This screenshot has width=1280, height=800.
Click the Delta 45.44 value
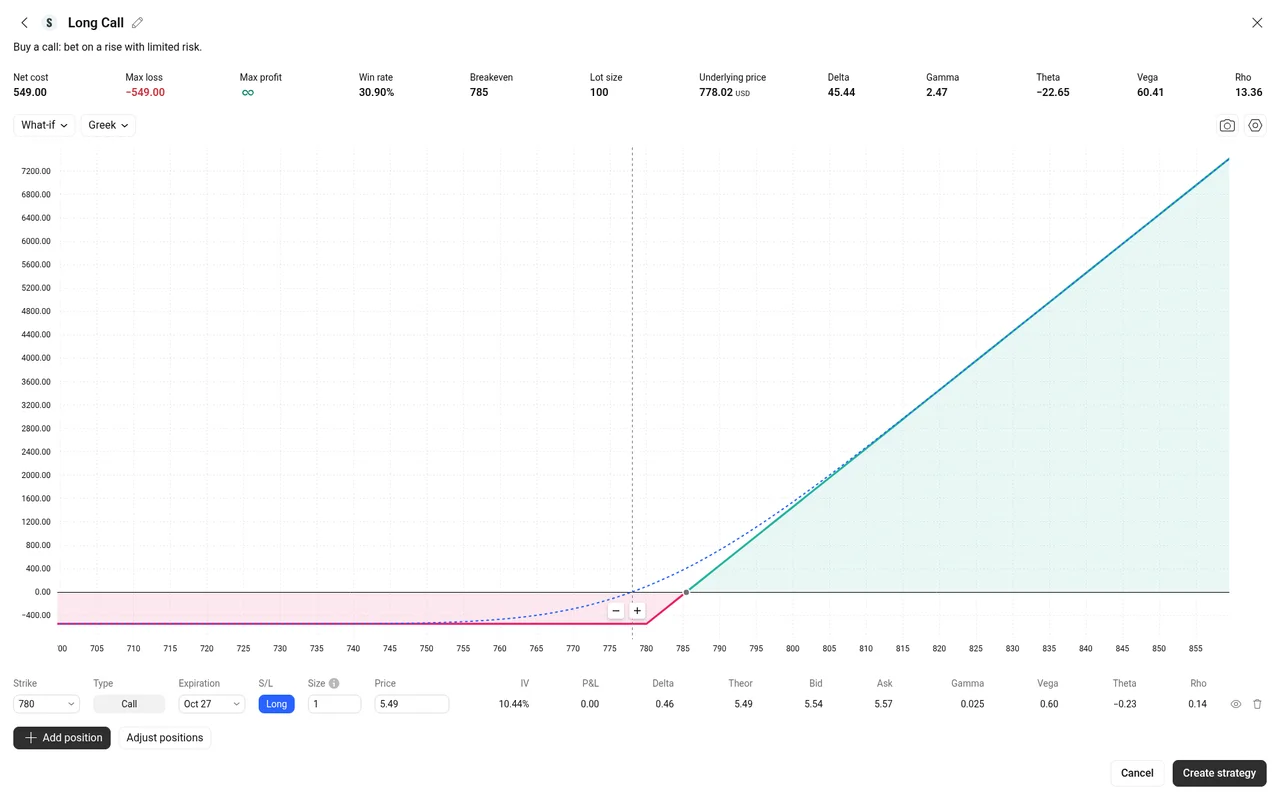[x=841, y=92]
